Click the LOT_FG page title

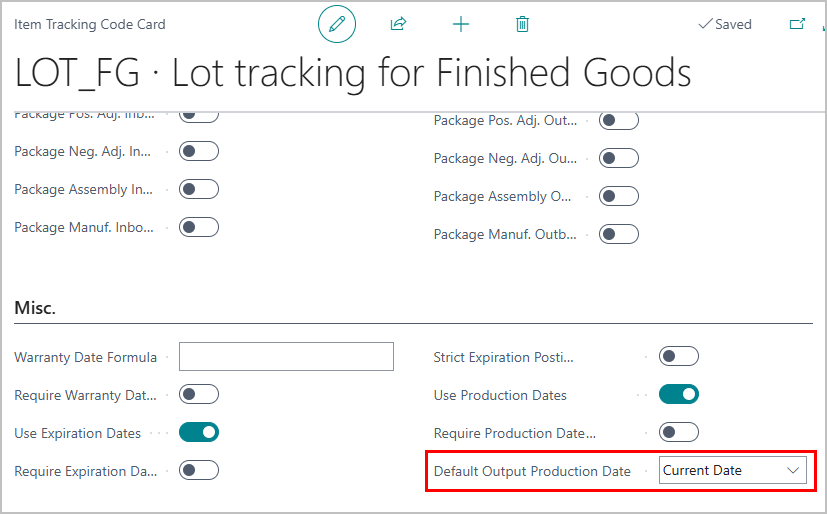pyautogui.click(x=353, y=73)
